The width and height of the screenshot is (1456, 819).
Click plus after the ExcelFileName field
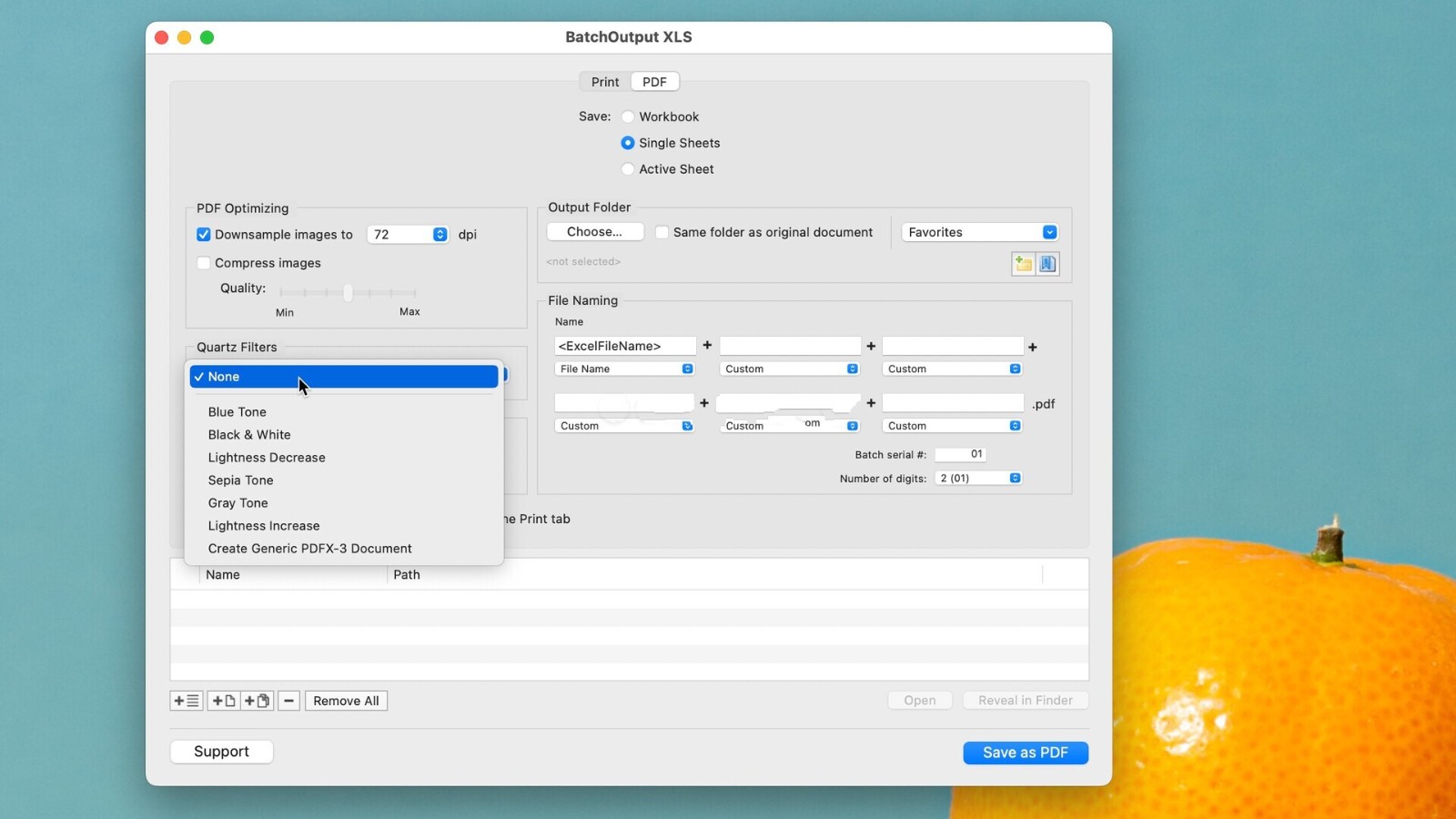point(707,346)
